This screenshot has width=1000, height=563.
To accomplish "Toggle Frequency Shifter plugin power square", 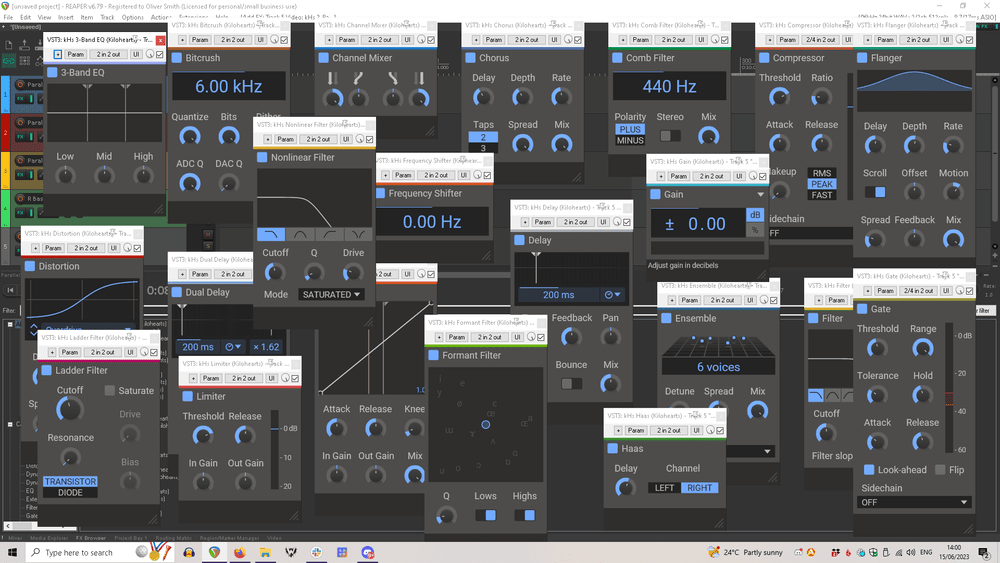I will click(x=381, y=193).
